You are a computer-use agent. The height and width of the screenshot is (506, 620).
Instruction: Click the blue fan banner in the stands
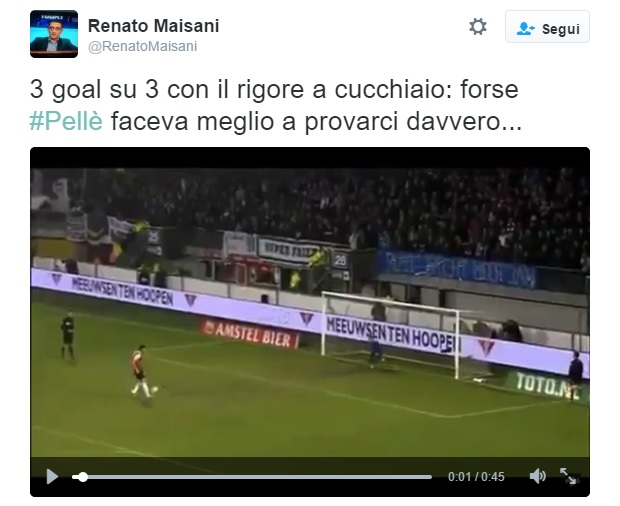point(456,268)
